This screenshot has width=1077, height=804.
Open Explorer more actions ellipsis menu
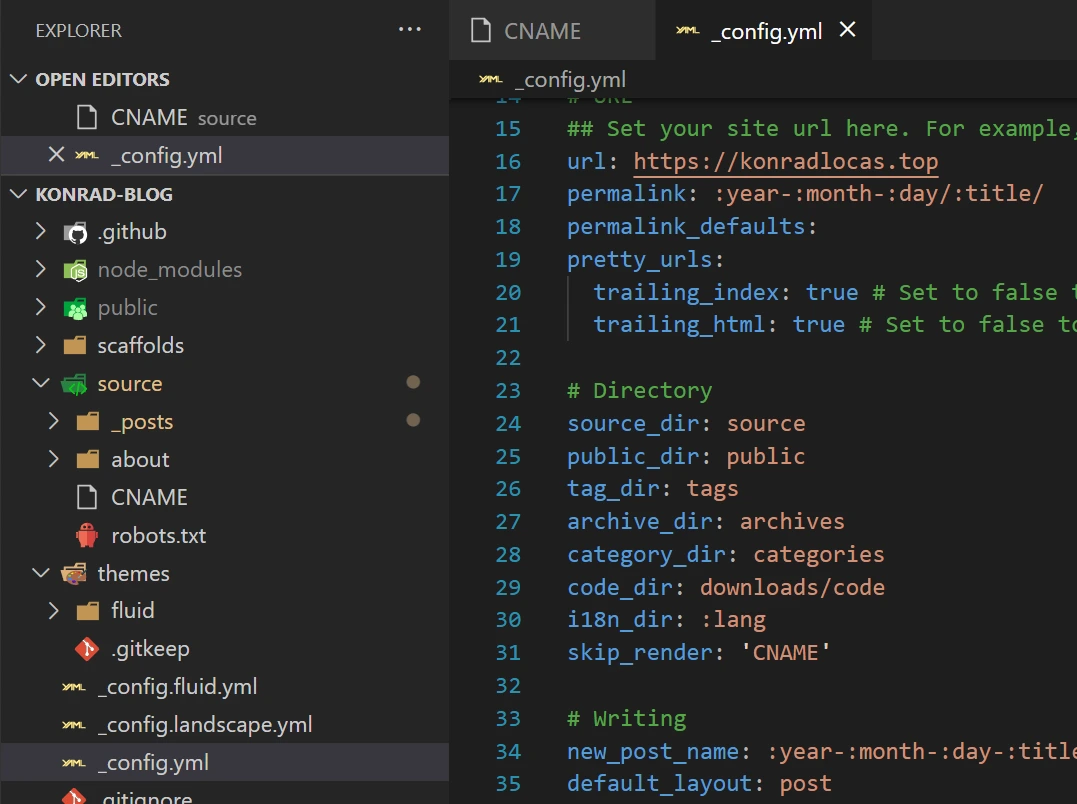click(x=410, y=30)
